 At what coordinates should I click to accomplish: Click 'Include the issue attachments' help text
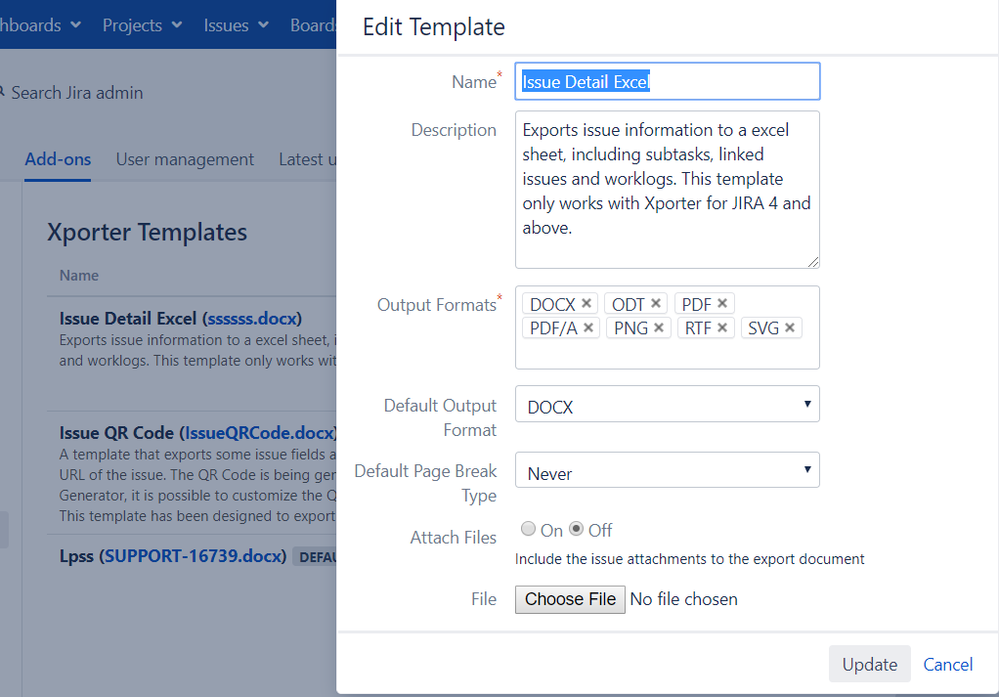pos(689,559)
